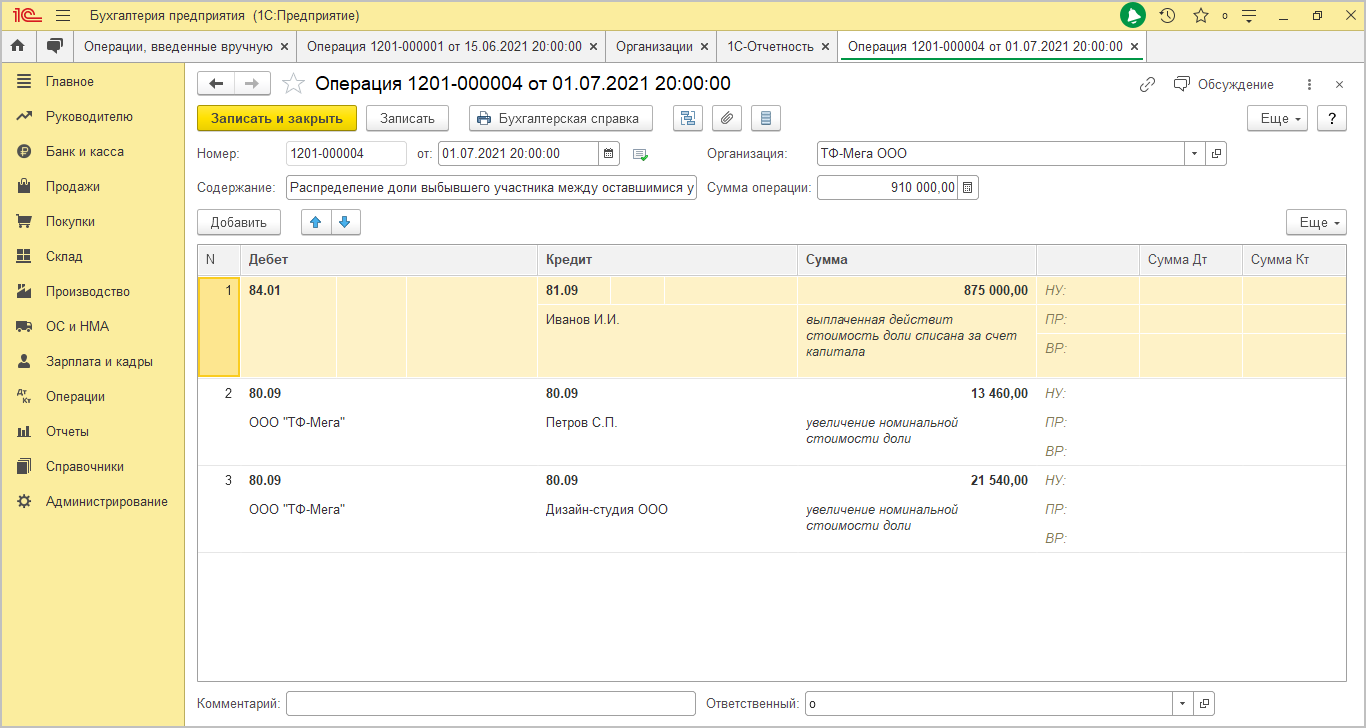The height and width of the screenshot is (728, 1366).
Task: Open the vertical three-dot form menu
Action: [1310, 85]
